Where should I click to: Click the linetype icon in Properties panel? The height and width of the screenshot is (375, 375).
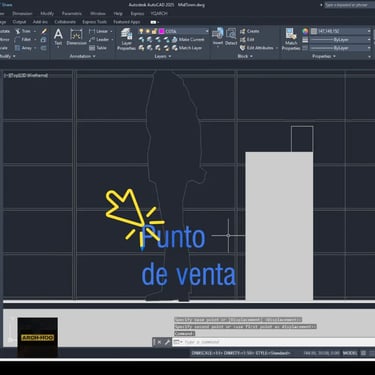(305, 48)
